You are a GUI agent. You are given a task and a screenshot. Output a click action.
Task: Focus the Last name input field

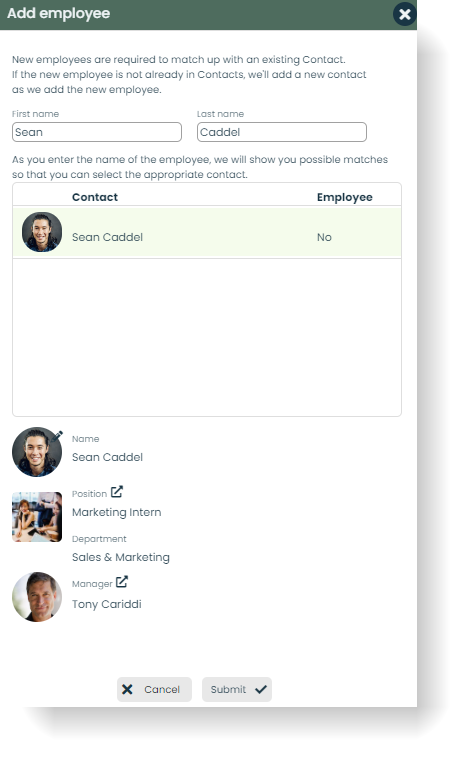[x=281, y=132]
